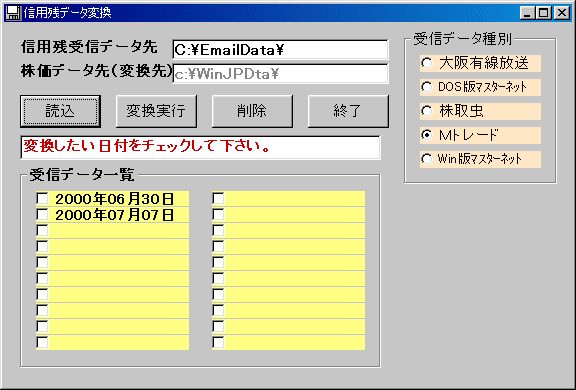Image resolution: width=576 pixels, height=390 pixels.
Task: Check the right-column box beside 2000年07月07日
Action: click(218, 214)
